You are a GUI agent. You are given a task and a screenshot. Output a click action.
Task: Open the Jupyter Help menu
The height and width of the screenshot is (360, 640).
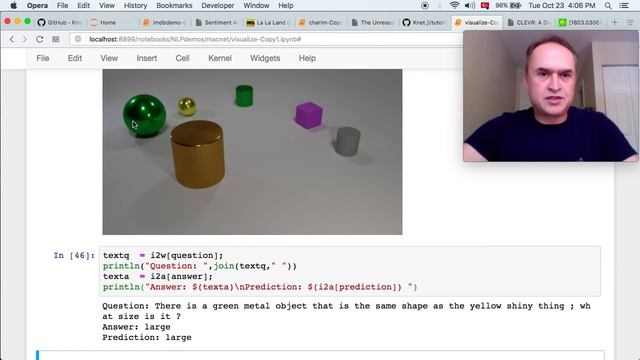click(x=307, y=58)
